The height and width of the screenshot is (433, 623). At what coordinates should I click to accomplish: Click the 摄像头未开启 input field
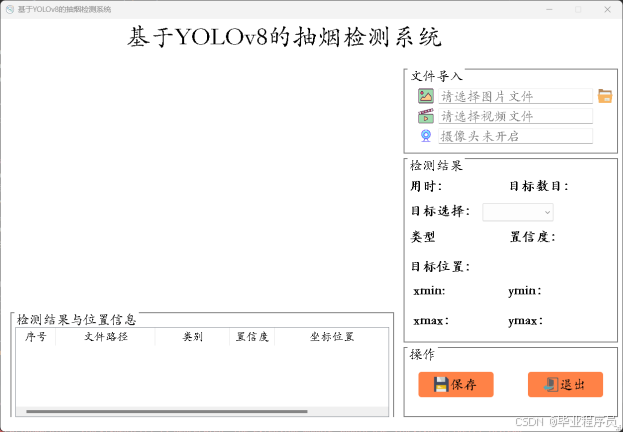pyautogui.click(x=515, y=136)
